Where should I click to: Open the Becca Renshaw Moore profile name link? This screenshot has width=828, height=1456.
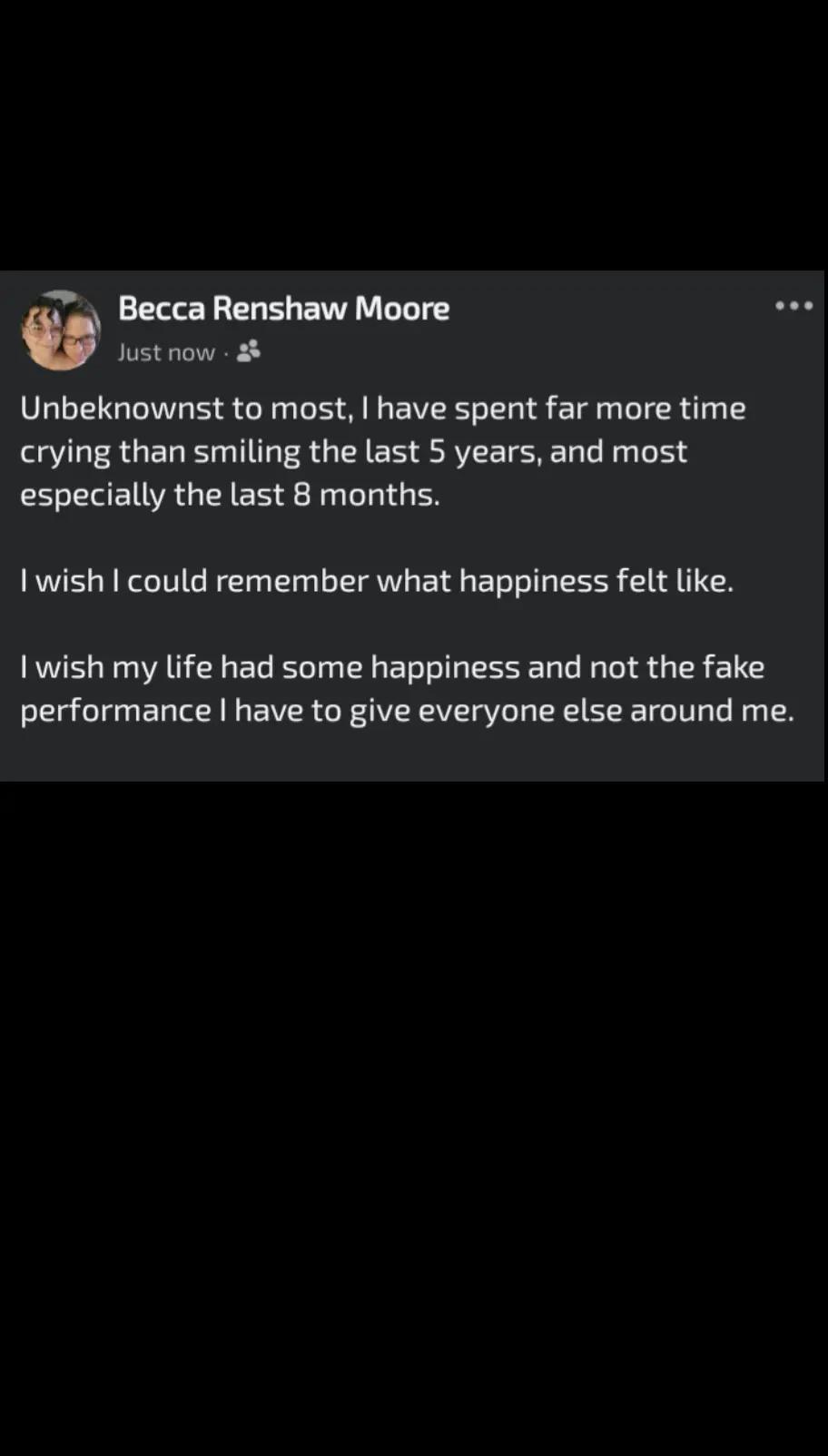[x=283, y=309]
